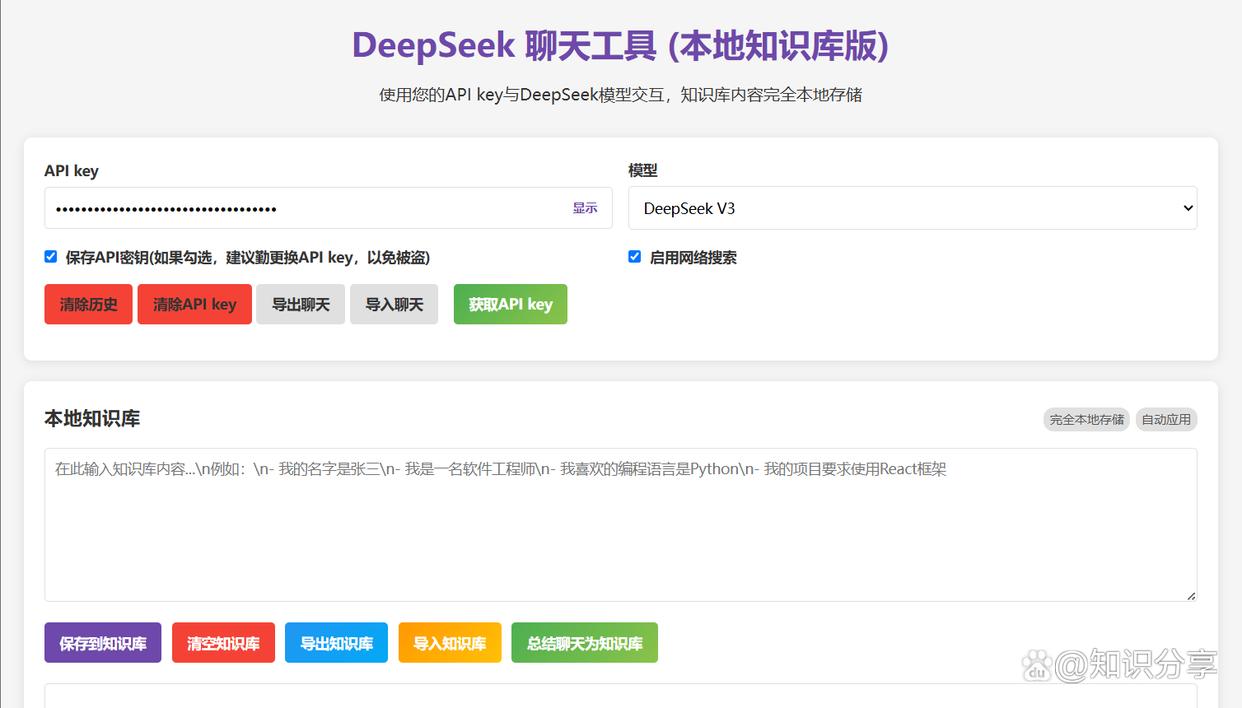Screen dimensions: 1242x708
Task: Click the API key field label
Action: 71,171
